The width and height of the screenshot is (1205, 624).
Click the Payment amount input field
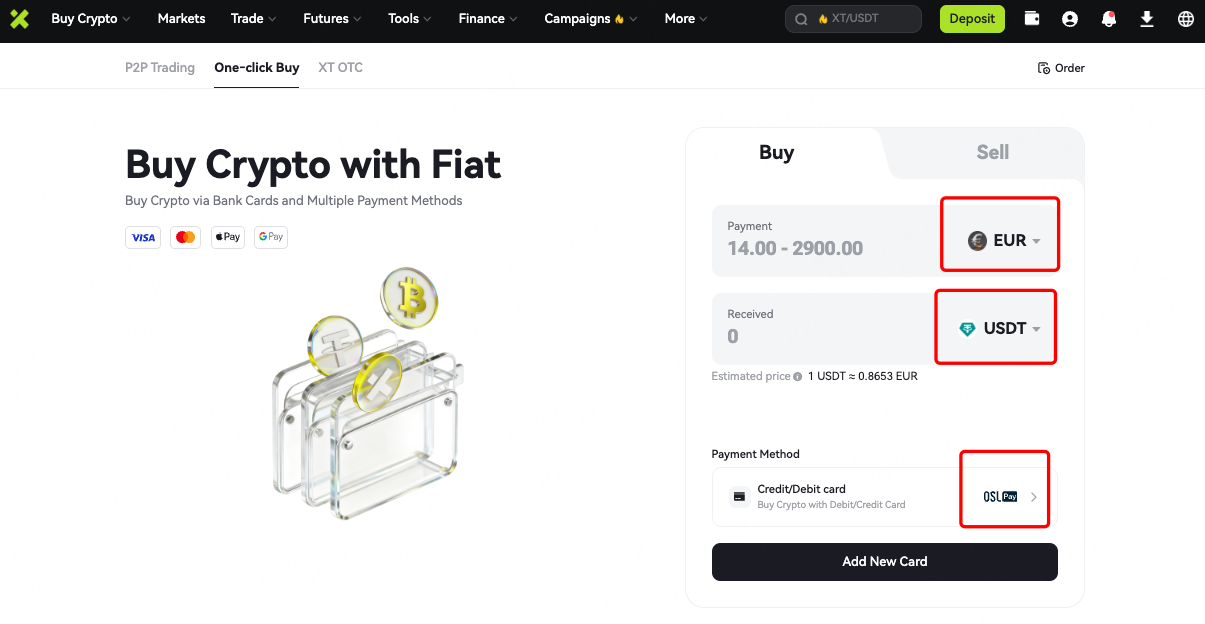pyautogui.click(x=820, y=248)
